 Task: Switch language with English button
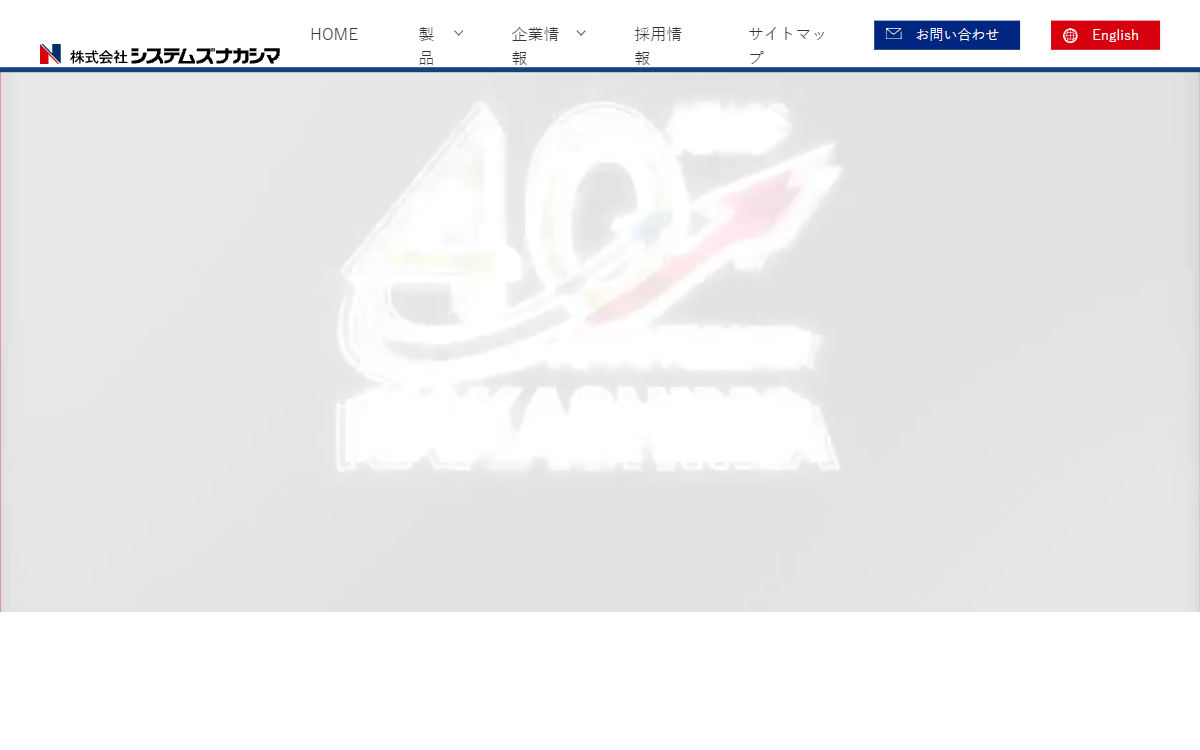pyautogui.click(x=1105, y=35)
